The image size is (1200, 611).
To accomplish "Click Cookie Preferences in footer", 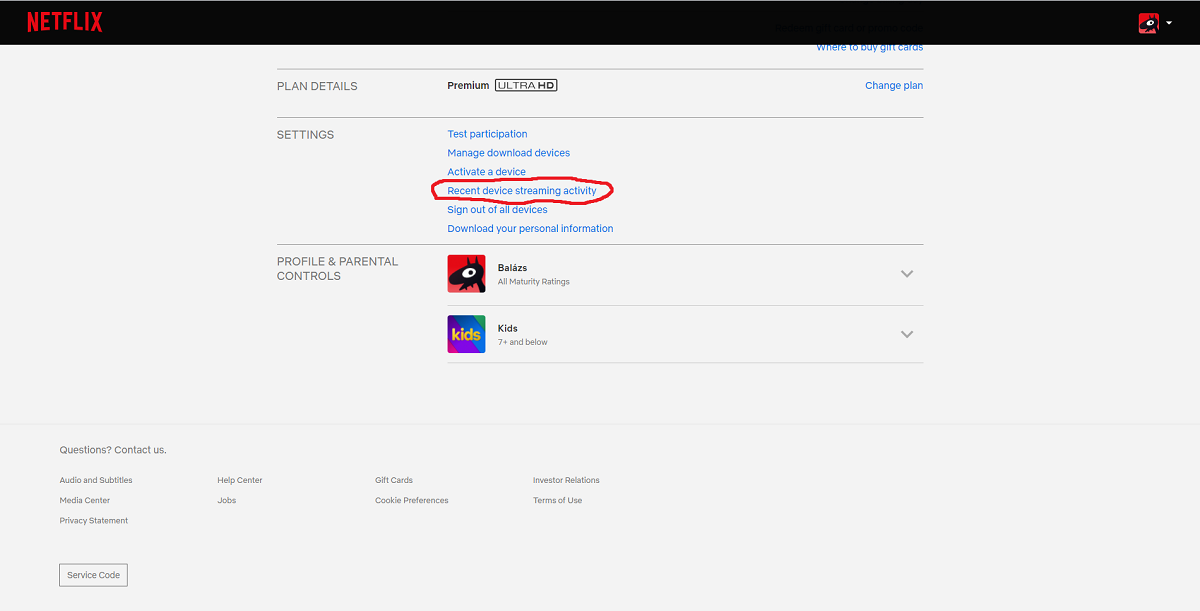I will pos(411,500).
